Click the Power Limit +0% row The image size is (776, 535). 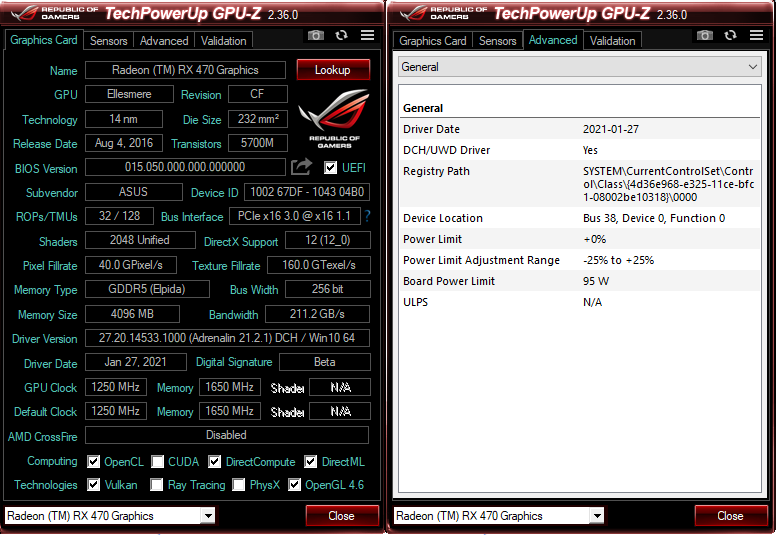click(580, 239)
